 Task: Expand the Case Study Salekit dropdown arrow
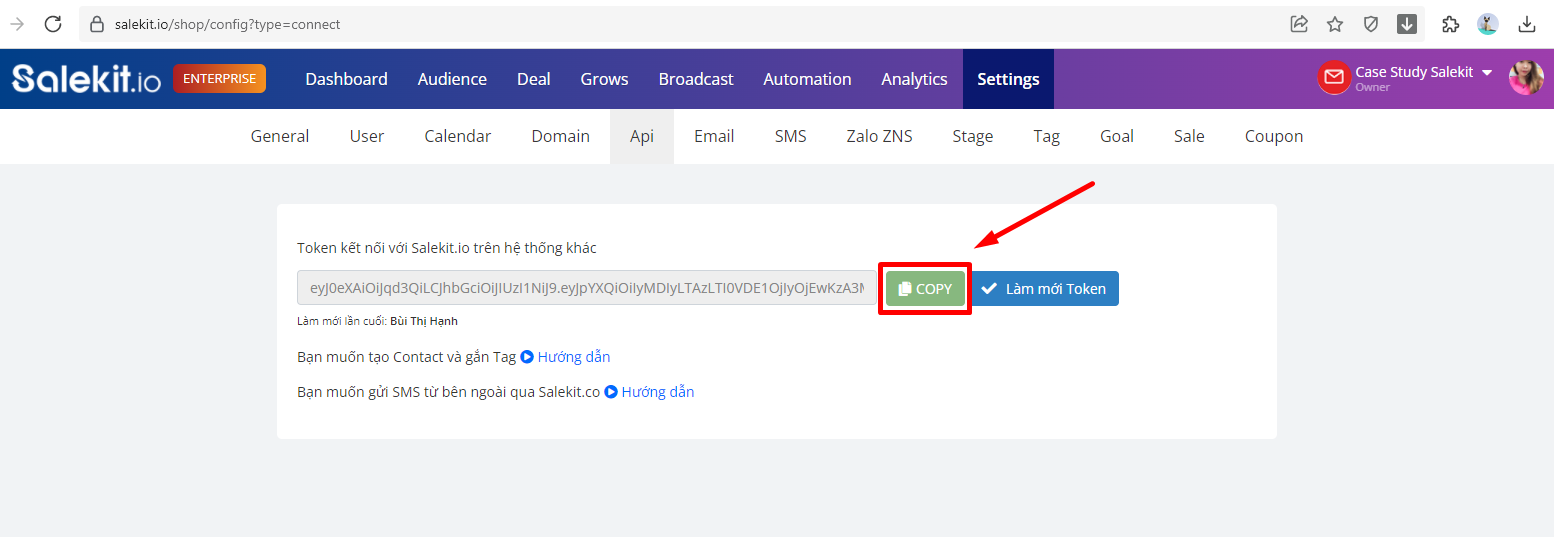(1487, 73)
